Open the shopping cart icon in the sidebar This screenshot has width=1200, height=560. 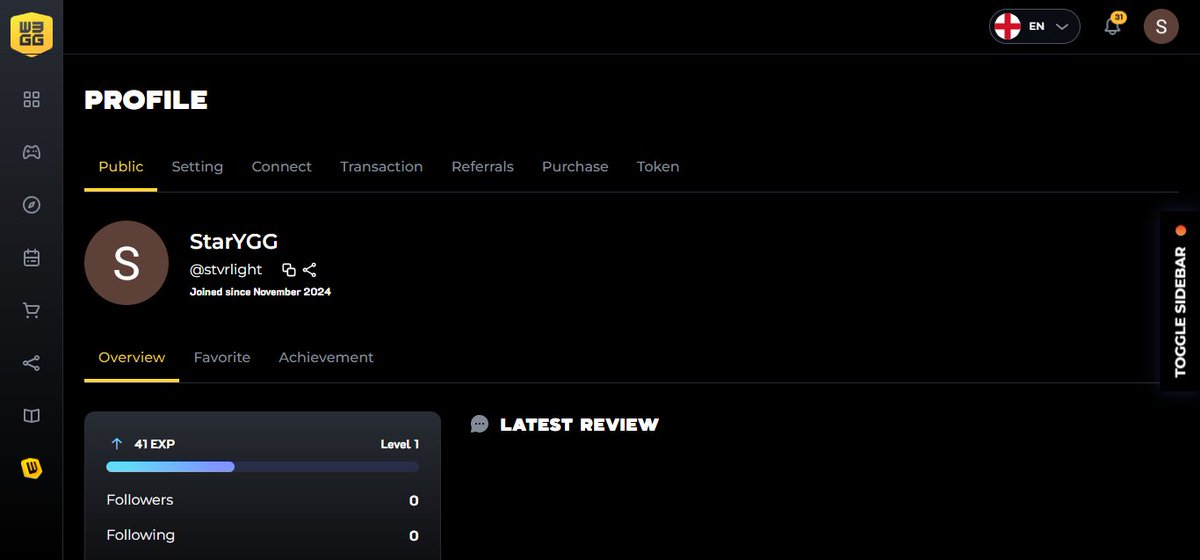tap(31, 310)
